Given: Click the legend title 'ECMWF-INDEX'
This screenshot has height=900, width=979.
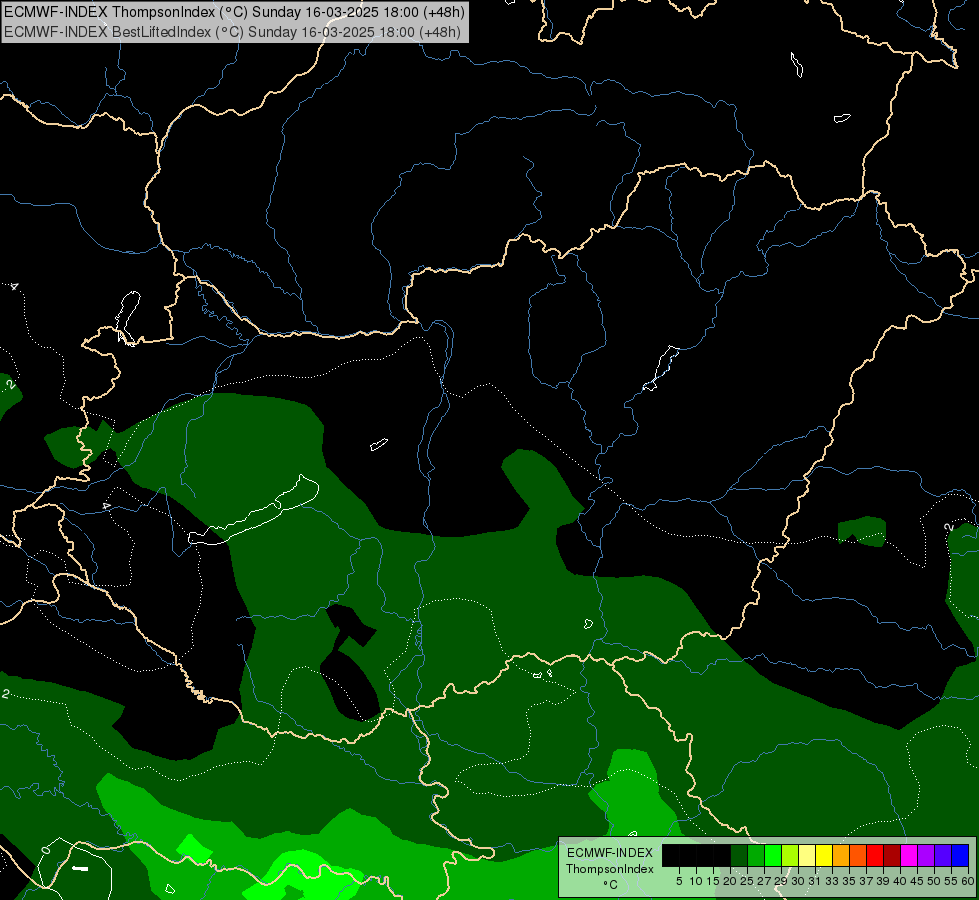Looking at the screenshot, I should [609, 853].
